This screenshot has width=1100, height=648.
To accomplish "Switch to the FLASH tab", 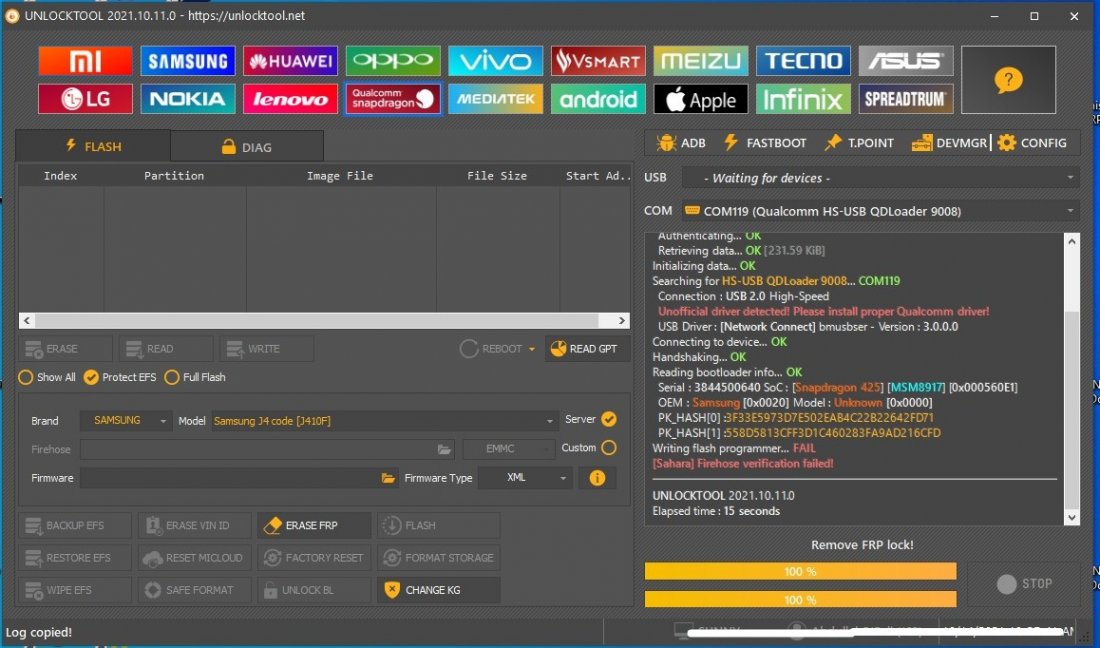I will [x=93, y=146].
